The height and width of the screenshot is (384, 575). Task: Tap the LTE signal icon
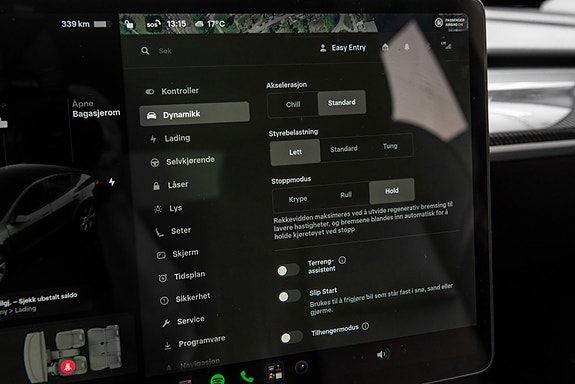tap(446, 45)
